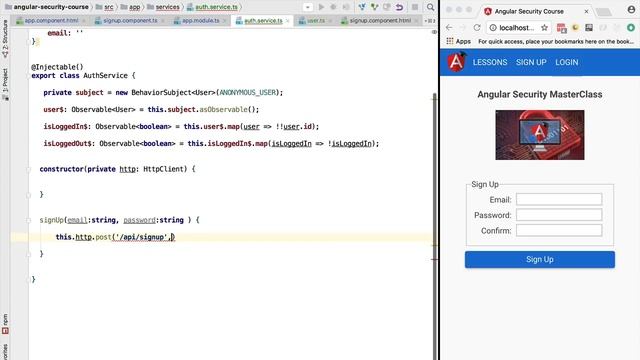Click SIGN UP navigation link
640x360 pixels.
click(531, 62)
